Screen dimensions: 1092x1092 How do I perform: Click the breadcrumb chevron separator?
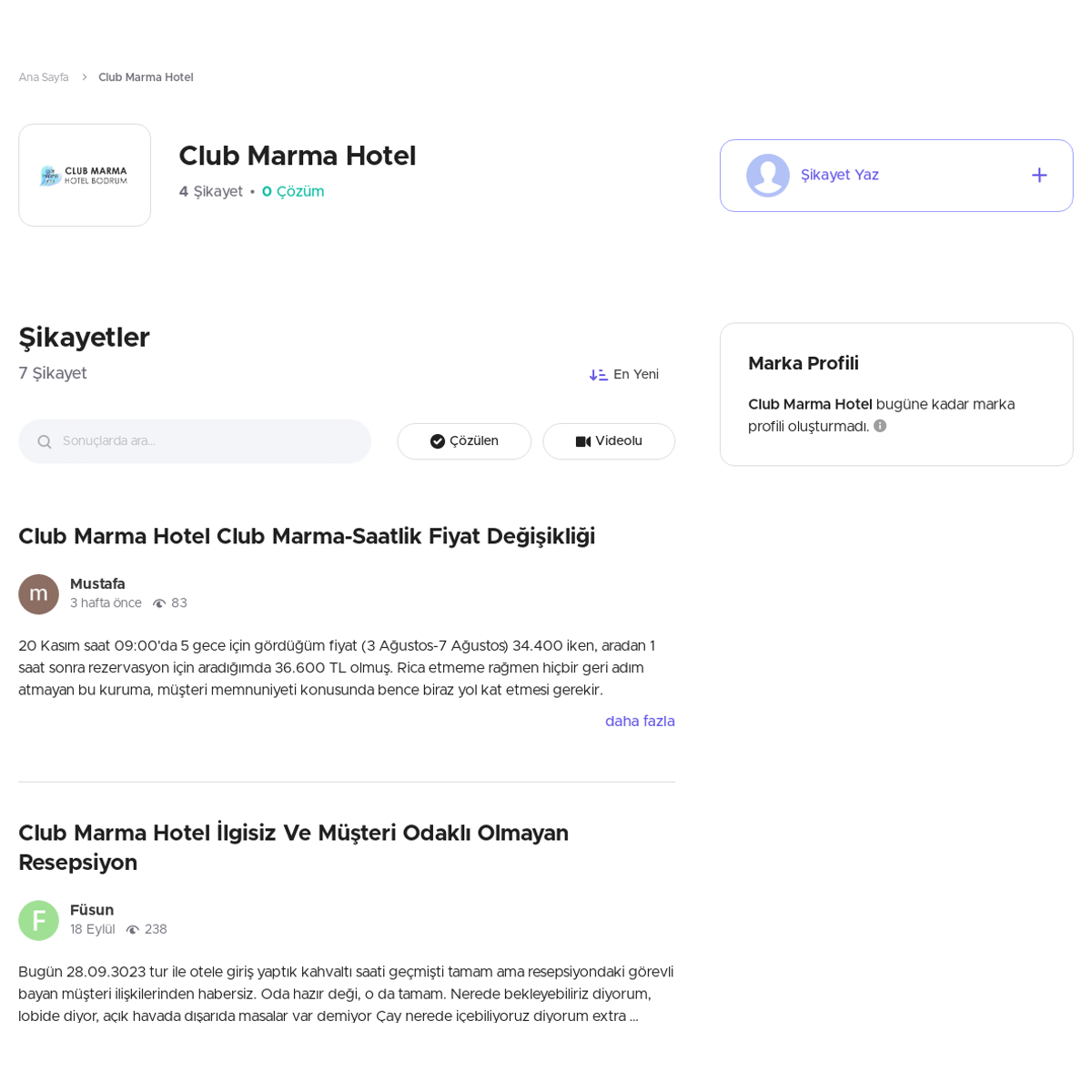(84, 77)
